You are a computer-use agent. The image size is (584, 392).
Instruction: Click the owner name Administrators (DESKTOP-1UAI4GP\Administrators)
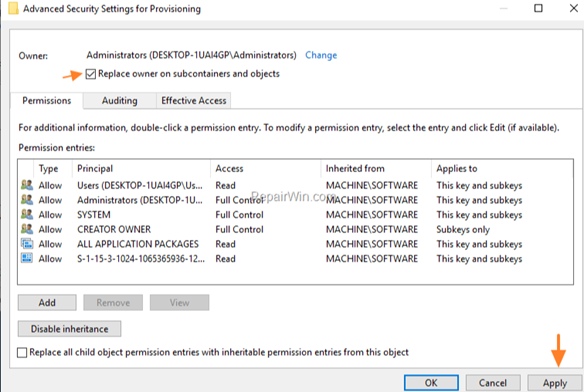point(191,55)
